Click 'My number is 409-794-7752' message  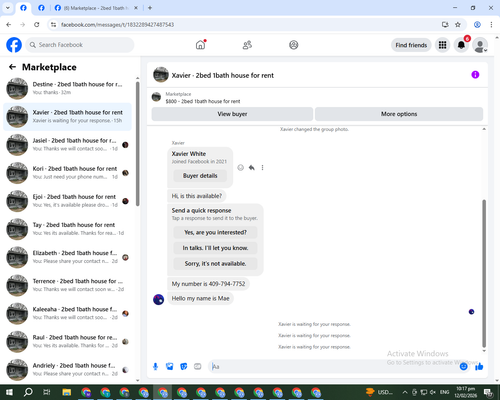[x=208, y=284]
